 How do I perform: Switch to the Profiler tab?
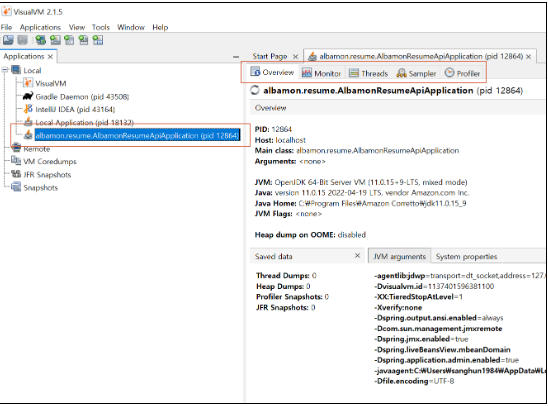click(x=462, y=73)
